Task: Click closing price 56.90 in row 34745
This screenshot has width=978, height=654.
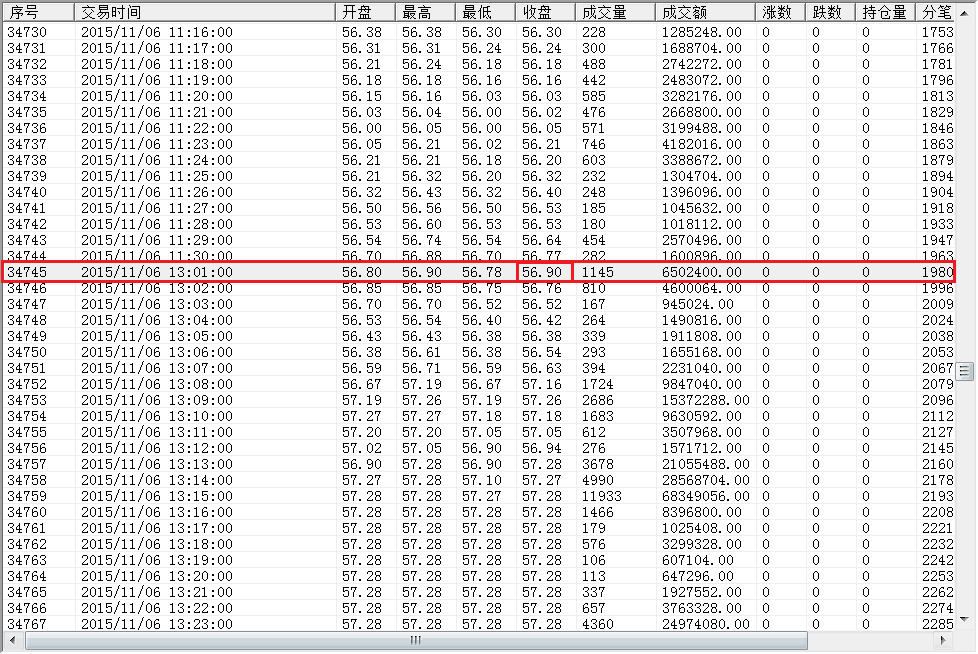Action: click(x=542, y=272)
